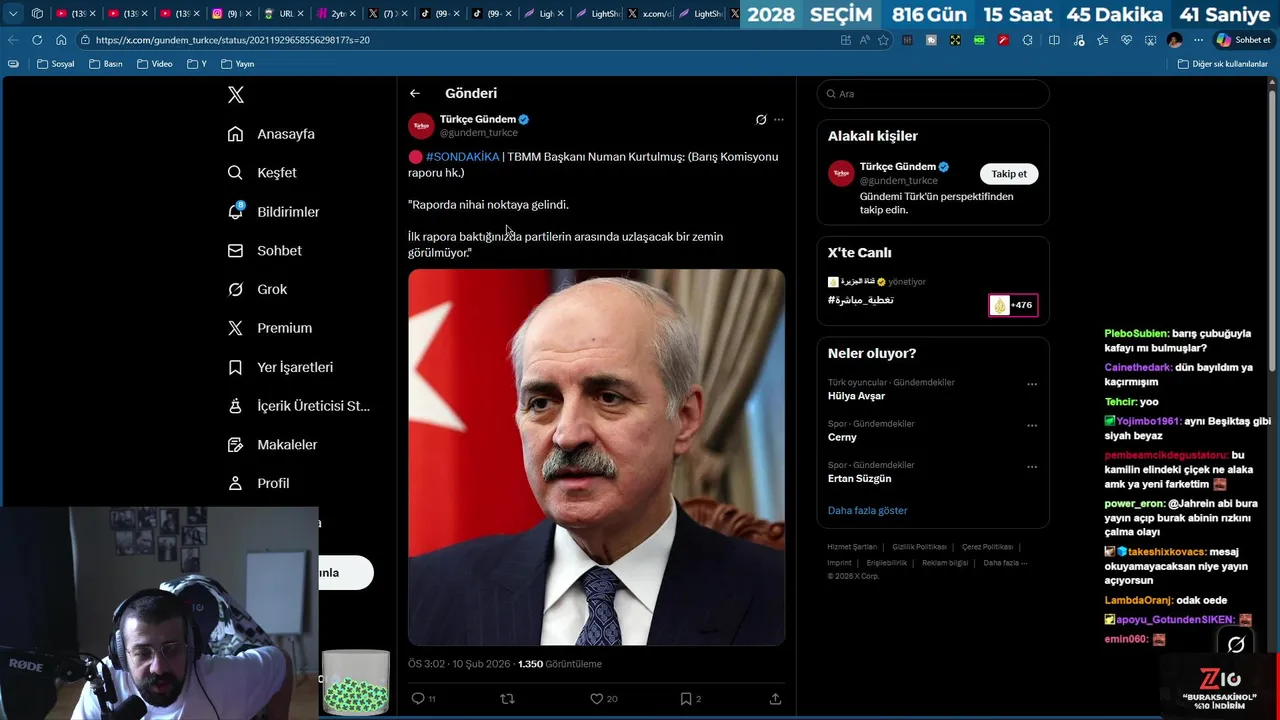
Task: Click Takip et for Türkçe Gündem
Action: (1009, 174)
